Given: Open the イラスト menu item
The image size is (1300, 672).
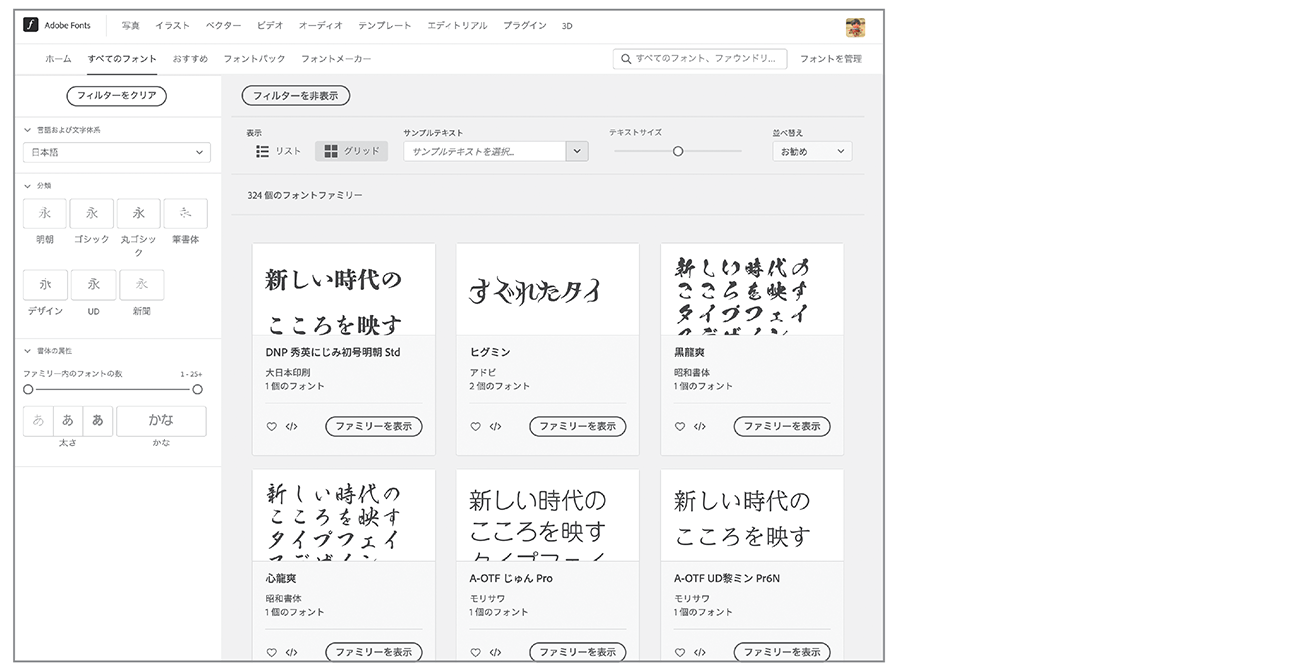Looking at the screenshot, I should click(172, 26).
